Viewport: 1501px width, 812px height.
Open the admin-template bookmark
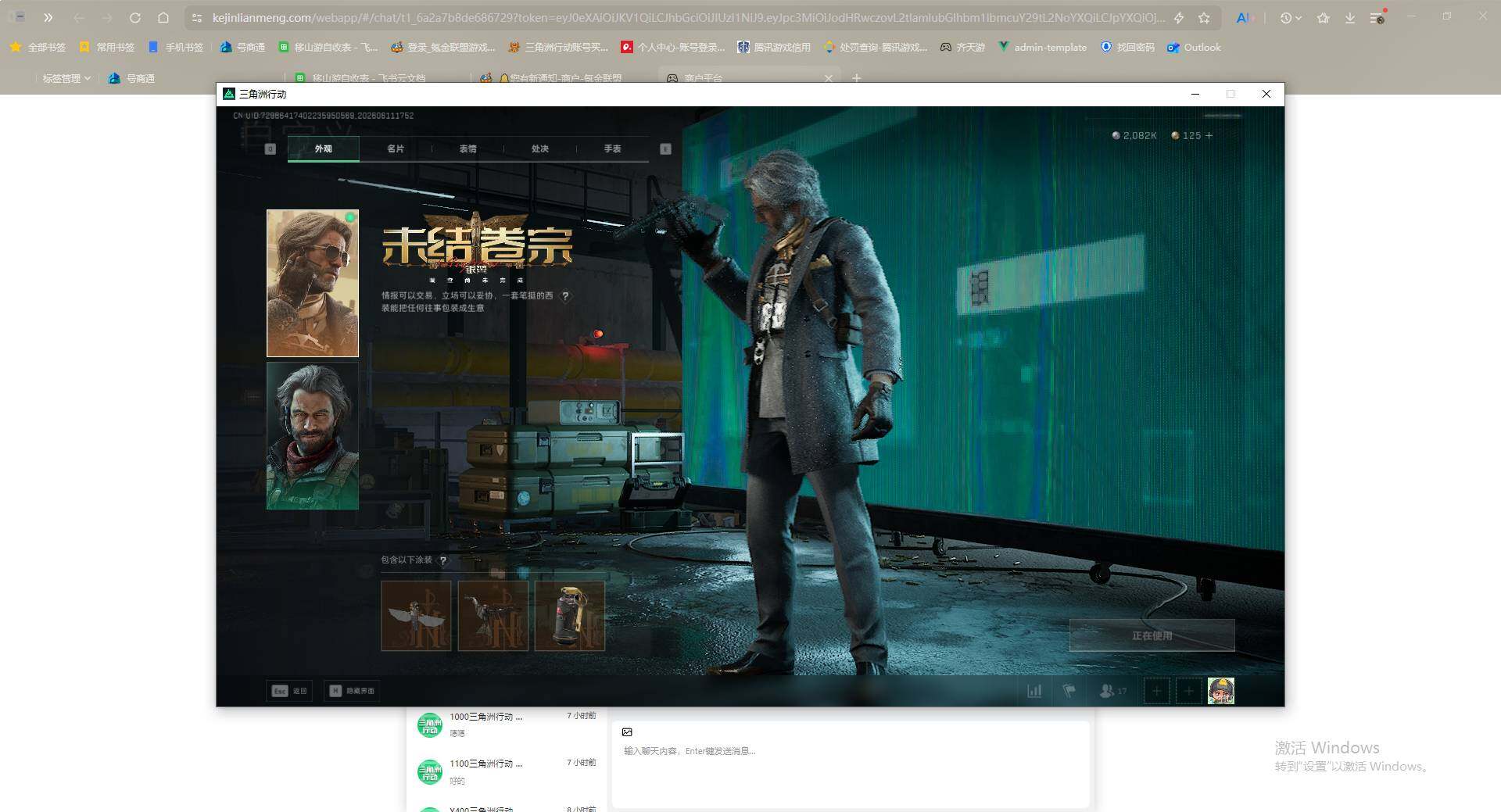pos(1042,48)
